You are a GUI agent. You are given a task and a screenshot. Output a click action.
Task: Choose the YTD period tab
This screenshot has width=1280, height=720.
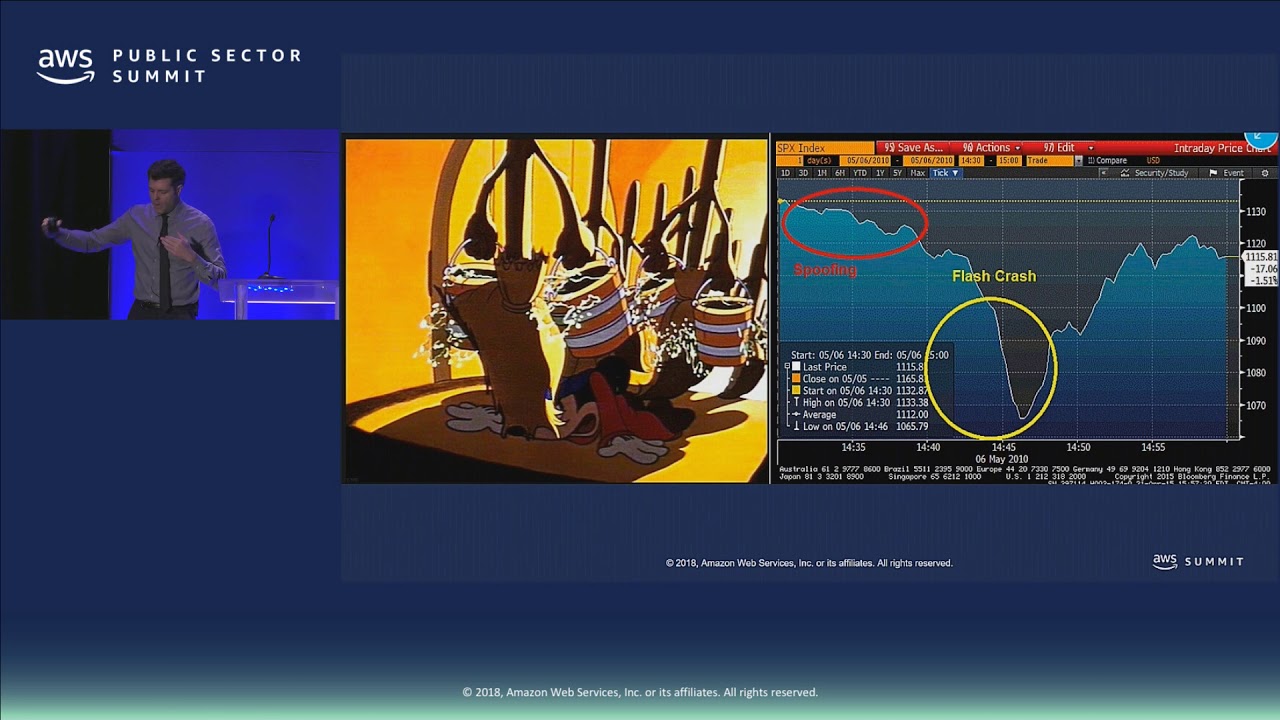860,173
